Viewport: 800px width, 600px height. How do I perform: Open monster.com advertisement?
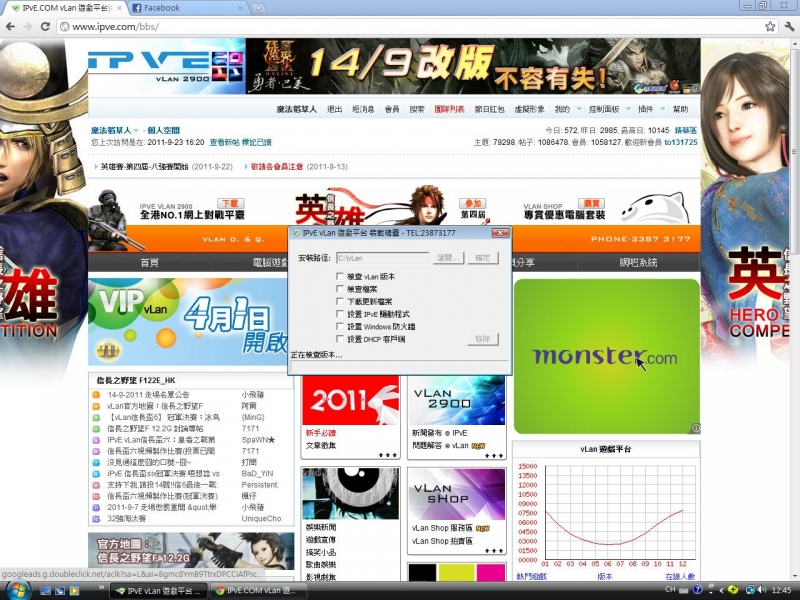click(x=607, y=356)
